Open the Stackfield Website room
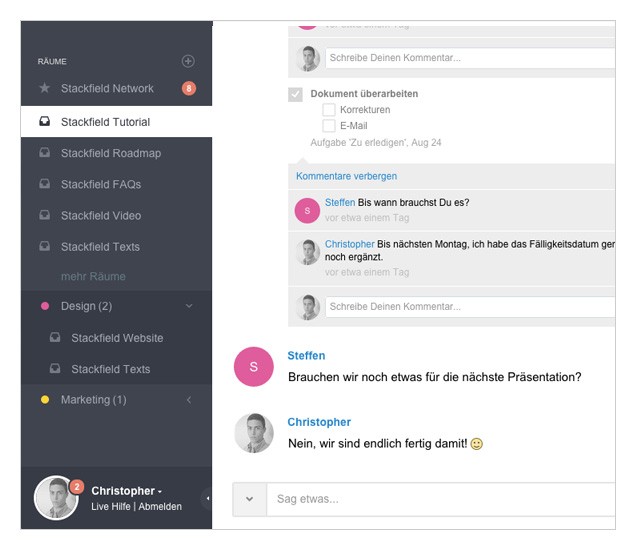636x550 pixels. tap(116, 338)
